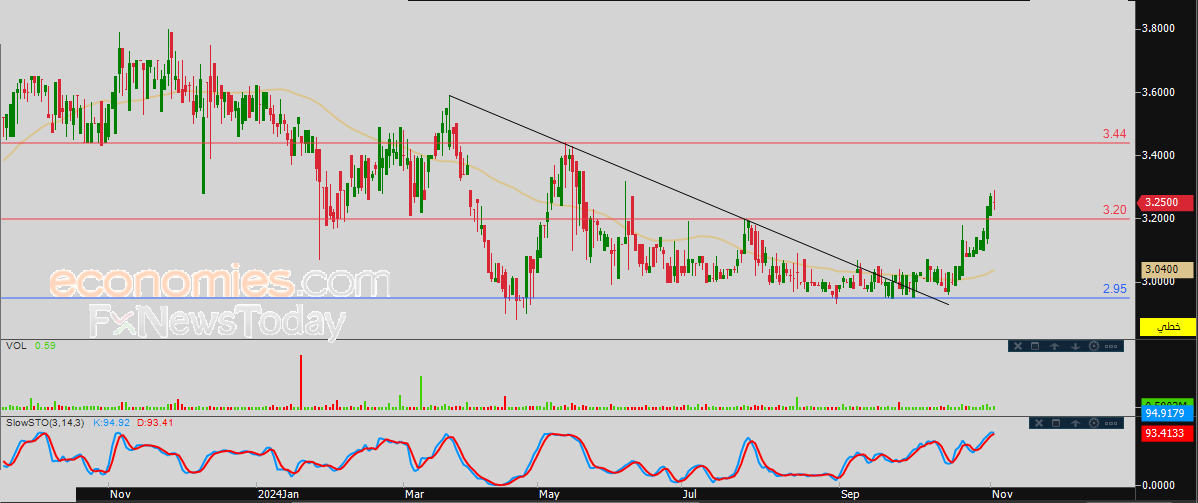This screenshot has width=1198, height=503.
Task: Select the blue 94.9179 K-value tag
Action: pyautogui.click(x=1167, y=414)
